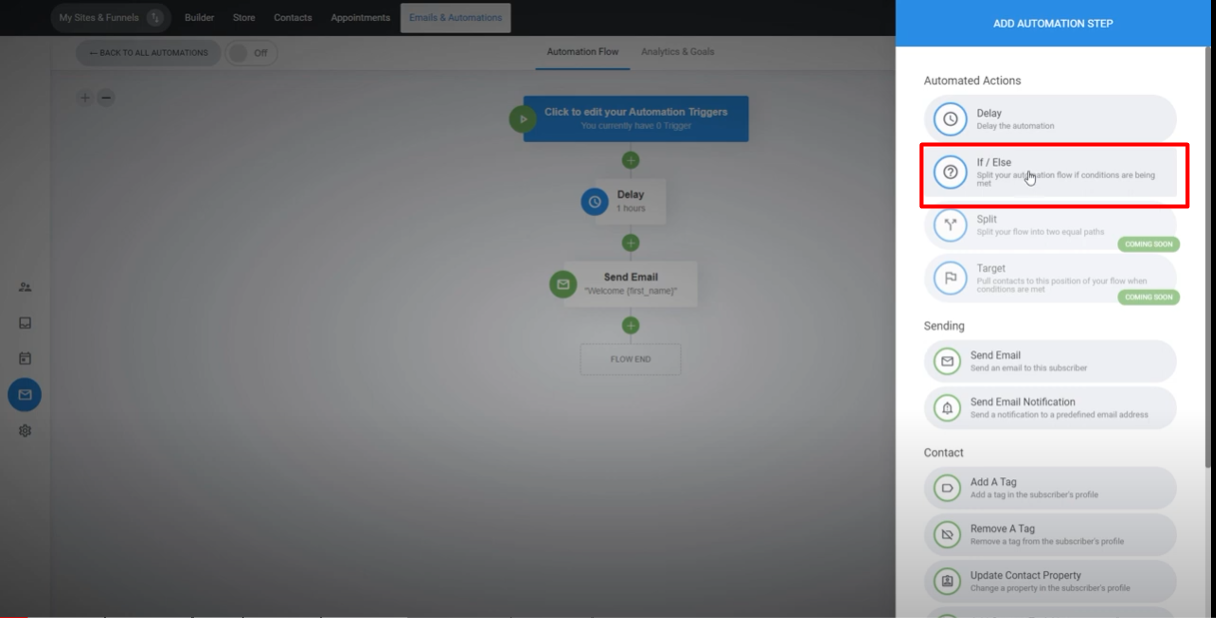Screen dimensions: 1216x618
Task: Click the Send Email Notification bell icon
Action: pos(946,408)
